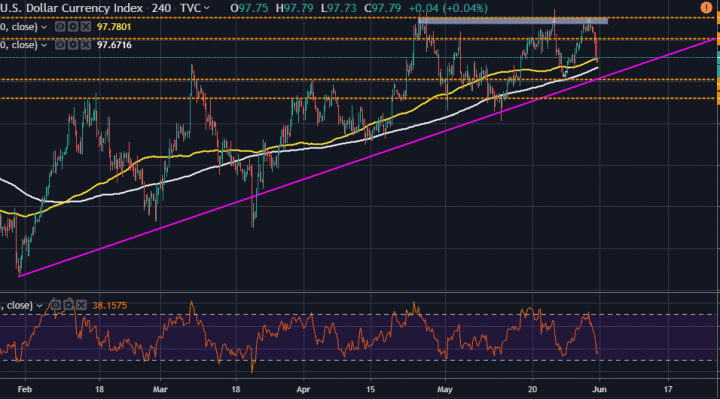Click the U.S. Dollar Currency Index title
The image size is (720, 399).
click(x=71, y=8)
